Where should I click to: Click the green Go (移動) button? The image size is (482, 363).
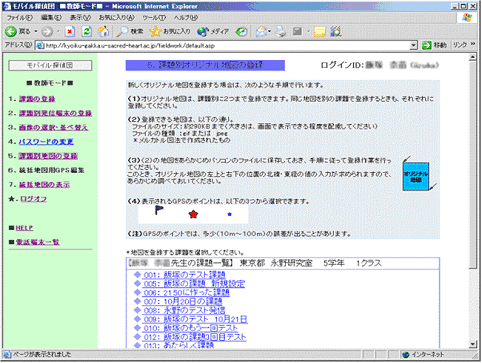[434, 45]
